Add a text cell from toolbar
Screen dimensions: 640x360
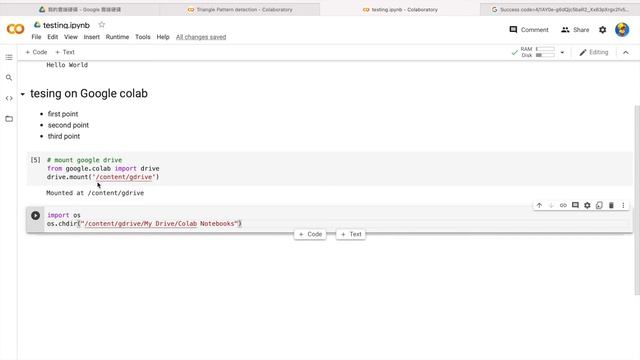[x=65, y=52]
